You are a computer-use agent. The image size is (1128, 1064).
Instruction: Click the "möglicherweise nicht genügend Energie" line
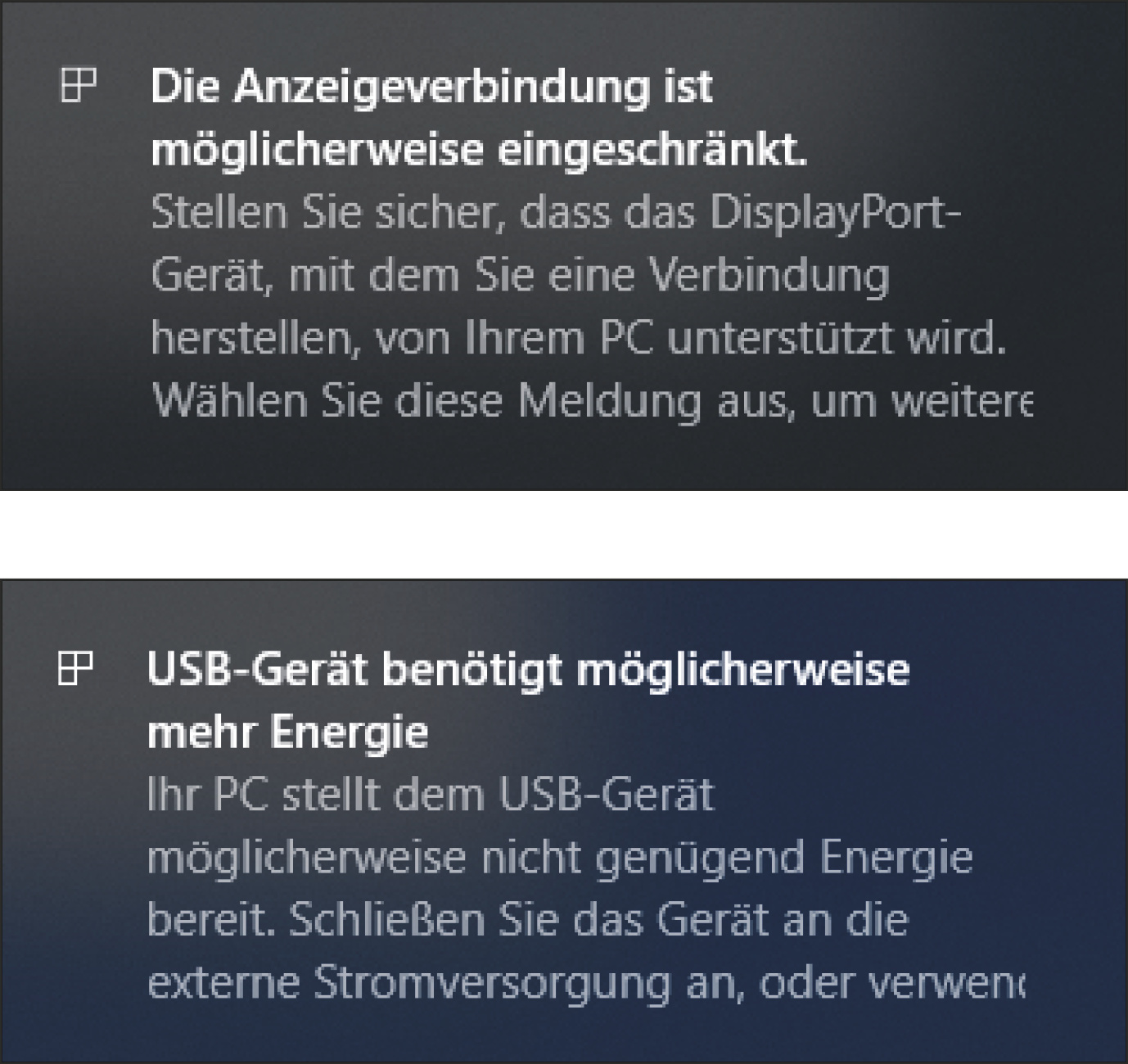(x=560, y=858)
